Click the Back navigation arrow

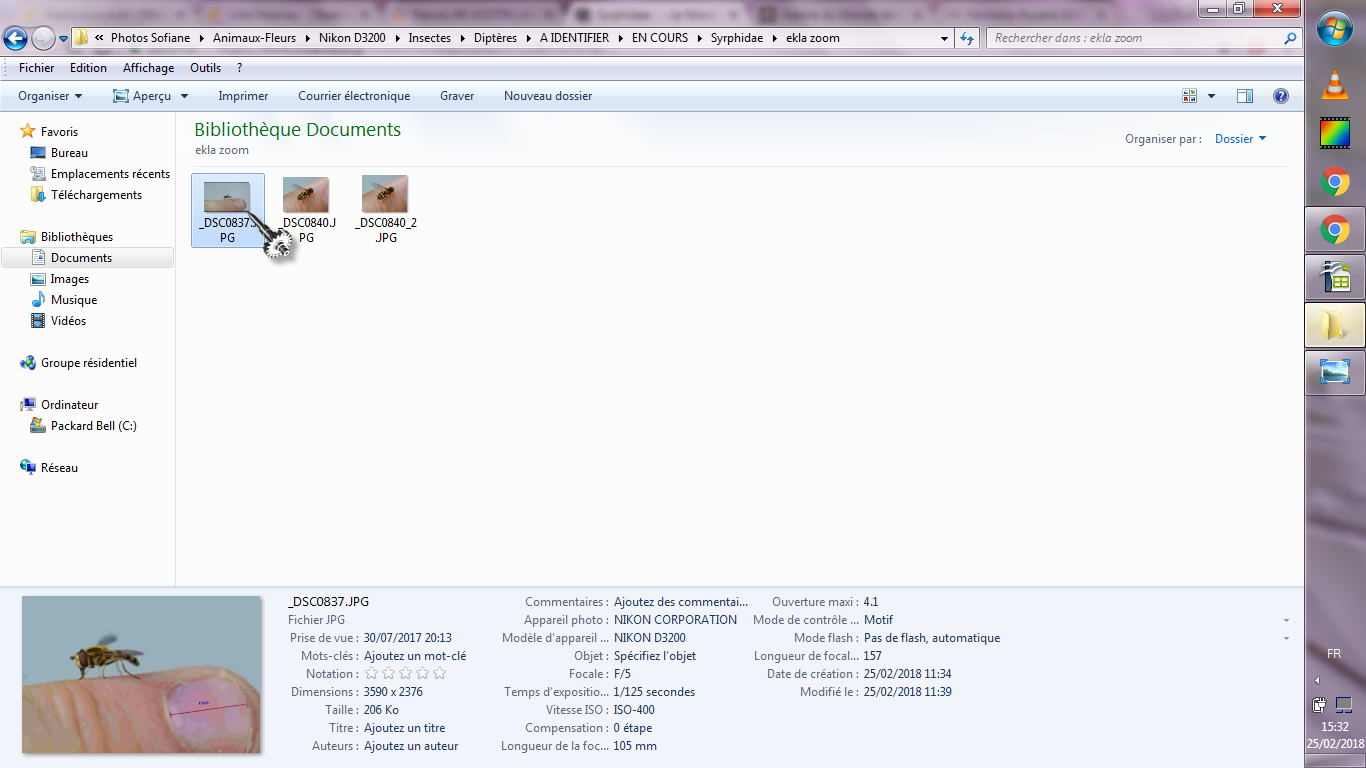point(15,38)
